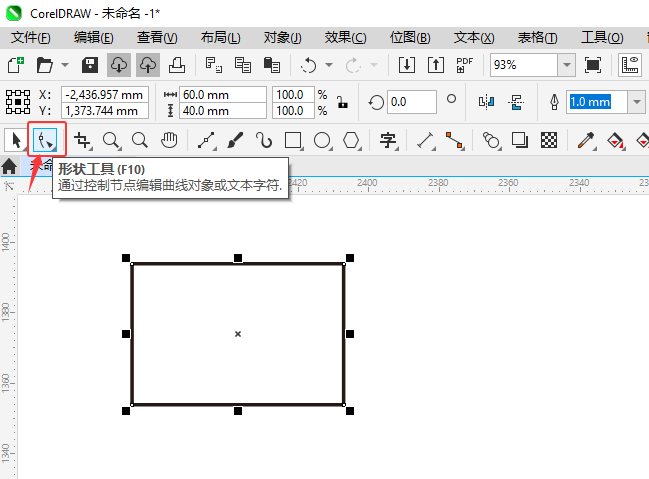
Task: Click the Export icon with up arrow
Action: click(x=436, y=65)
